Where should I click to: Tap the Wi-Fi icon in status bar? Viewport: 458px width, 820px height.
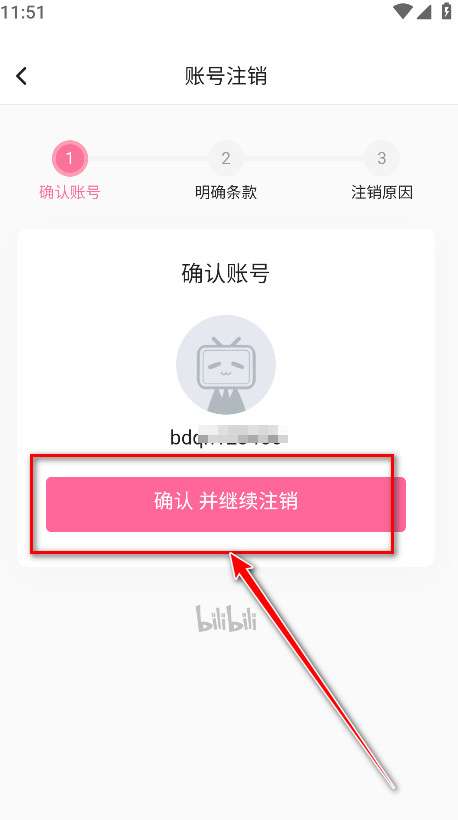(403, 11)
